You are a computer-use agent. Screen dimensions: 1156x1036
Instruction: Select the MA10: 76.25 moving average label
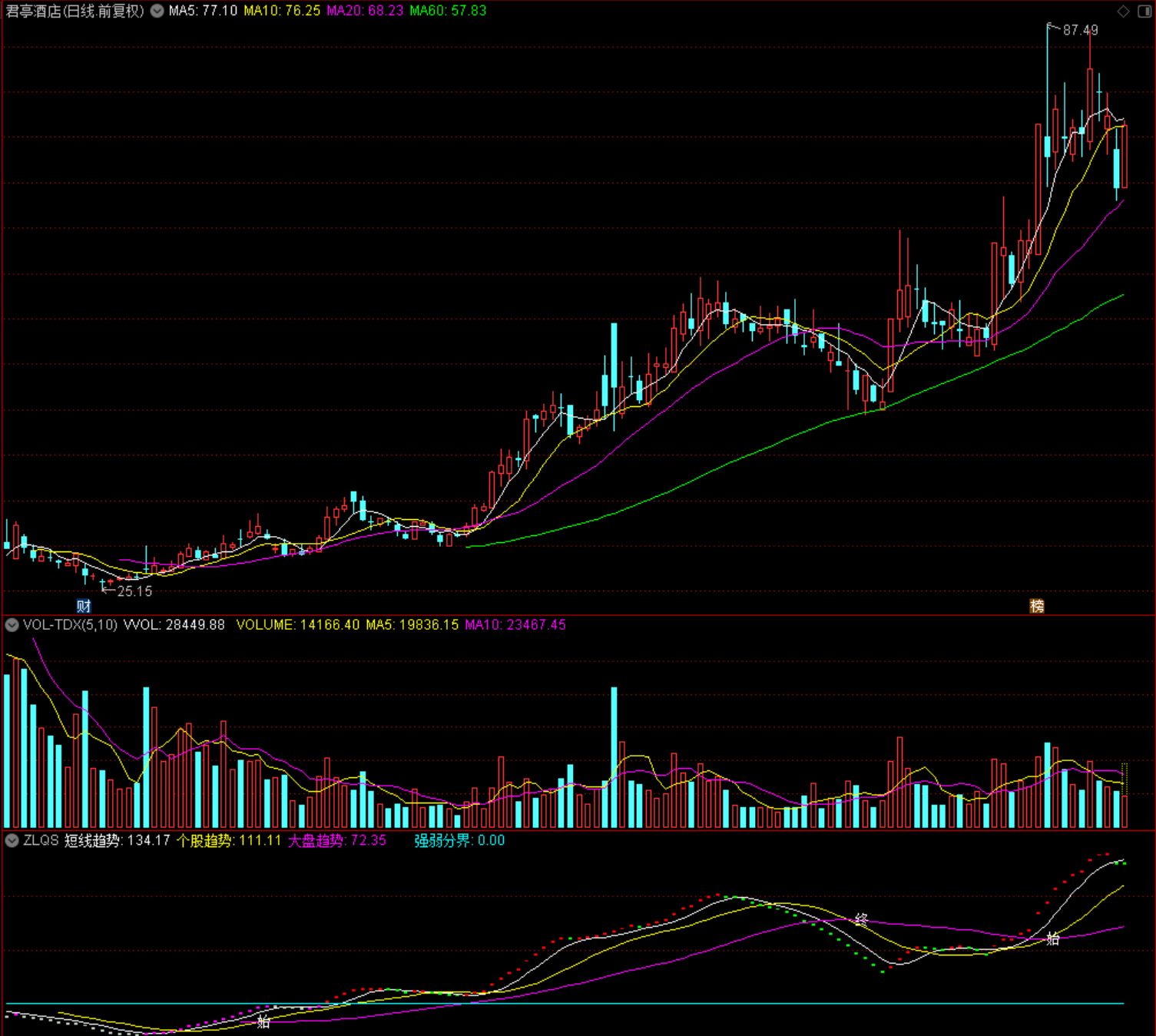tap(282, 11)
